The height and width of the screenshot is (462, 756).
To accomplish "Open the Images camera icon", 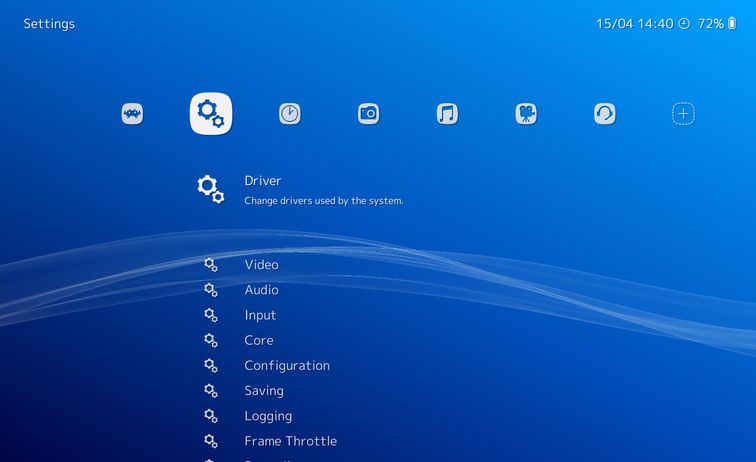I will 369,114.
